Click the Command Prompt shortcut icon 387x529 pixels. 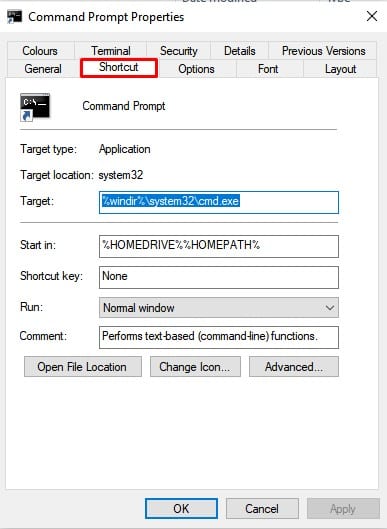tap(35, 107)
